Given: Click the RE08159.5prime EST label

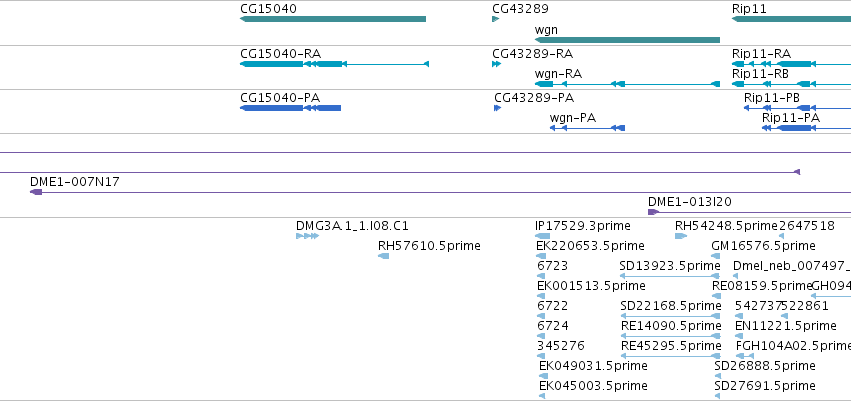Looking at the screenshot, I should (x=762, y=286).
